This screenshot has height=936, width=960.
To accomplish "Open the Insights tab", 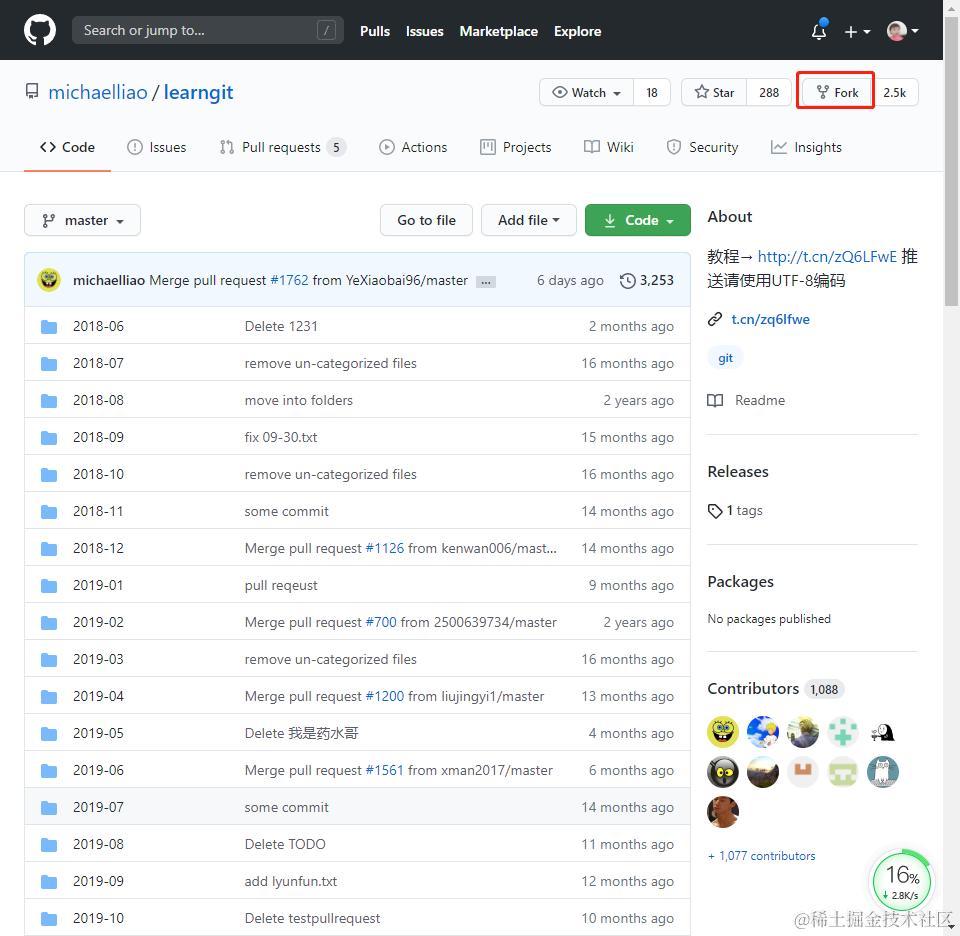I will (806, 148).
